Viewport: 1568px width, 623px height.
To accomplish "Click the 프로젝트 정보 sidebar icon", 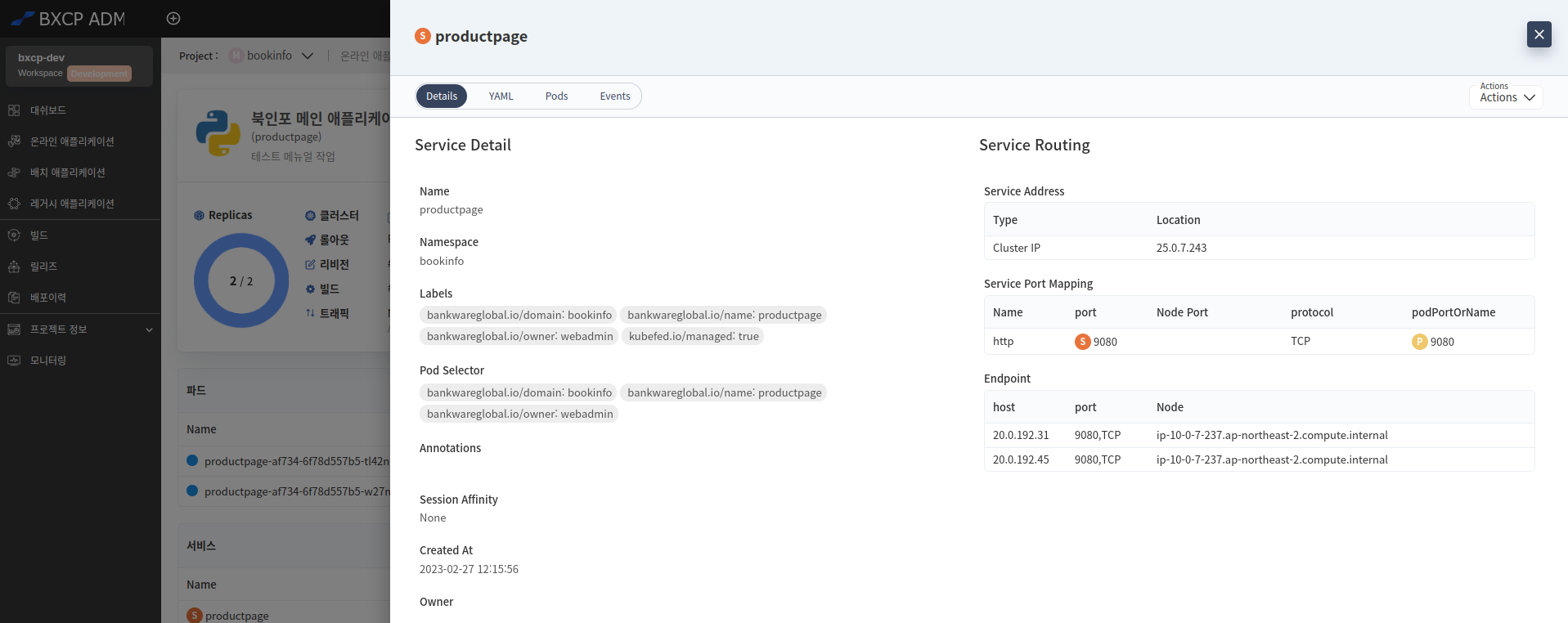I will click(x=14, y=329).
